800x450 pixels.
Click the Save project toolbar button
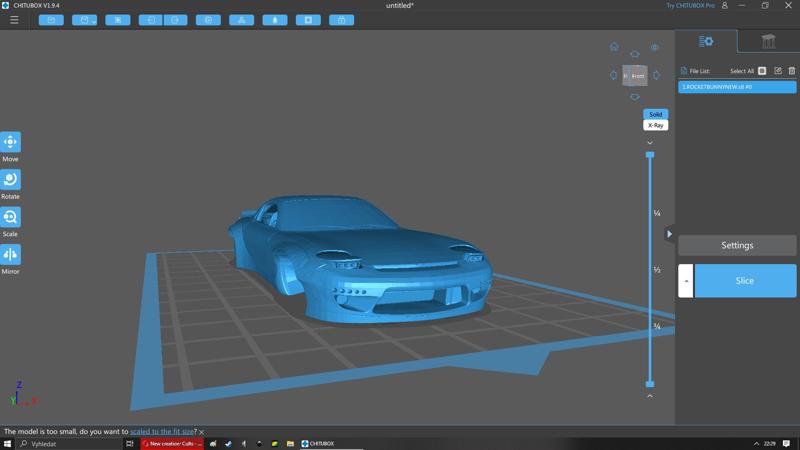[85, 20]
